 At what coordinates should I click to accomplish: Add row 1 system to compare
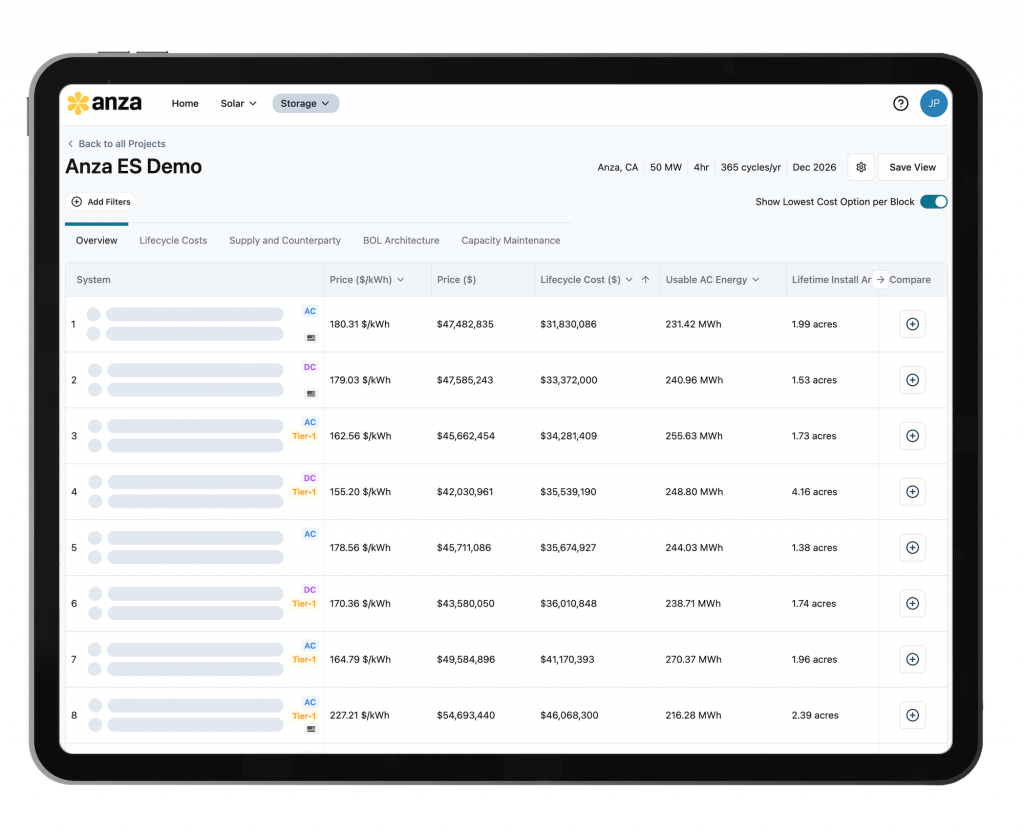click(x=911, y=324)
